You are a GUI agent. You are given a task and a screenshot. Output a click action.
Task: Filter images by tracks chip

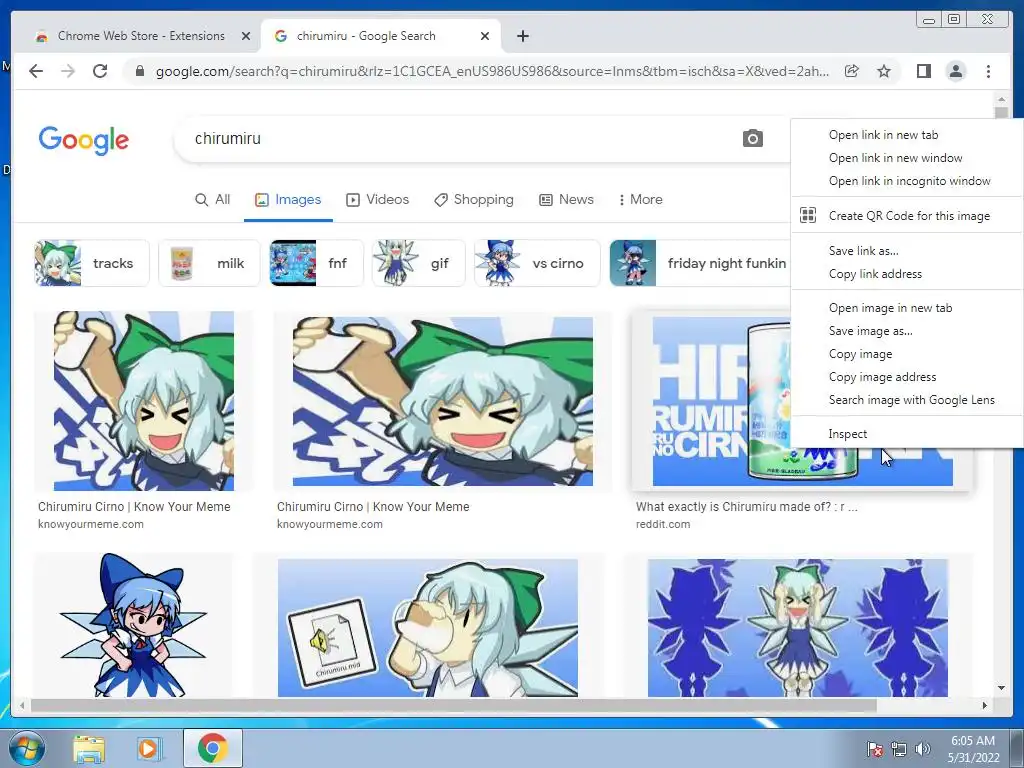91,263
